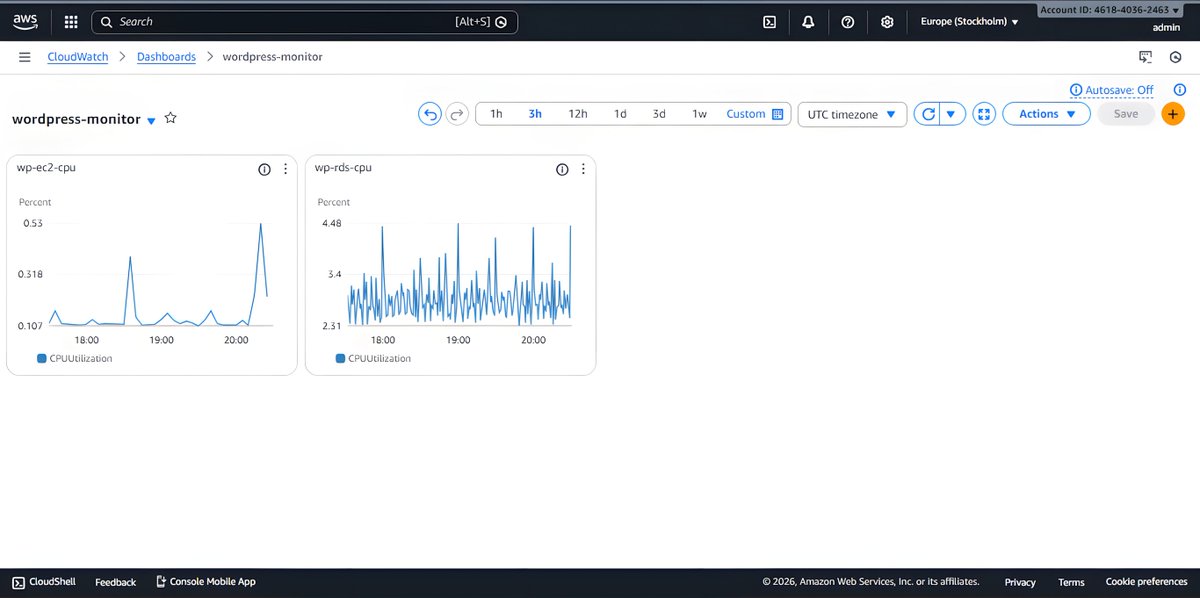Open the services grid menu icon
This screenshot has height=598, width=1200.
coord(71,21)
